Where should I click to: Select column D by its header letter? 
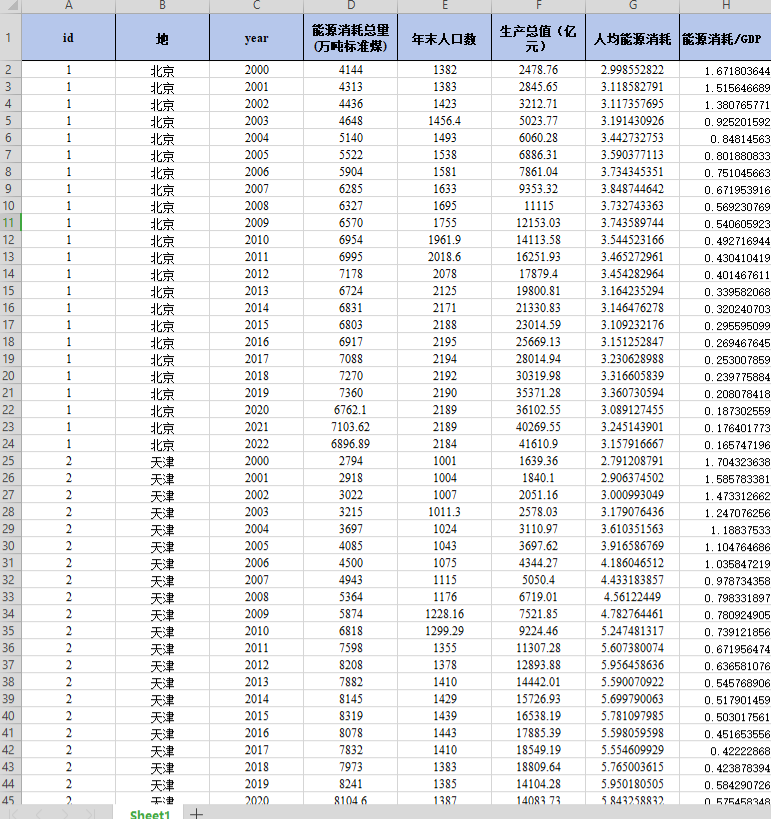[x=351, y=6]
